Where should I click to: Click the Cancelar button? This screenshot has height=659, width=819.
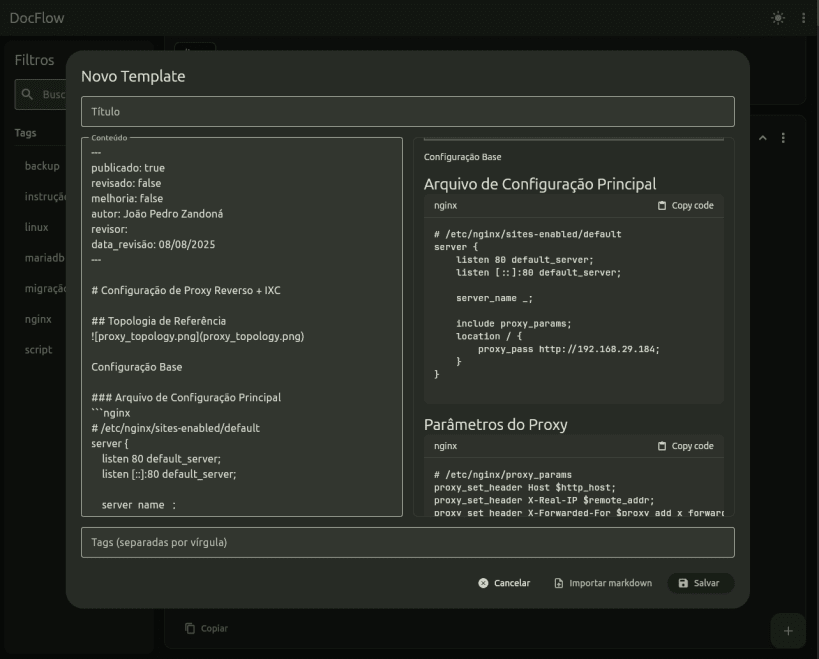pos(504,583)
